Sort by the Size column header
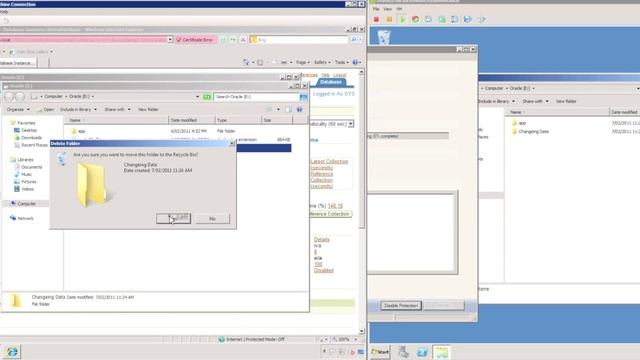The width and height of the screenshot is (640, 360). pyautogui.click(x=277, y=120)
